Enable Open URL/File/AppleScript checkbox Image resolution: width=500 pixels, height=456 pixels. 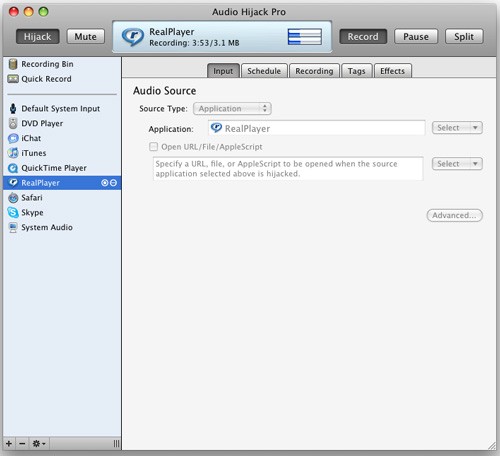[154, 147]
